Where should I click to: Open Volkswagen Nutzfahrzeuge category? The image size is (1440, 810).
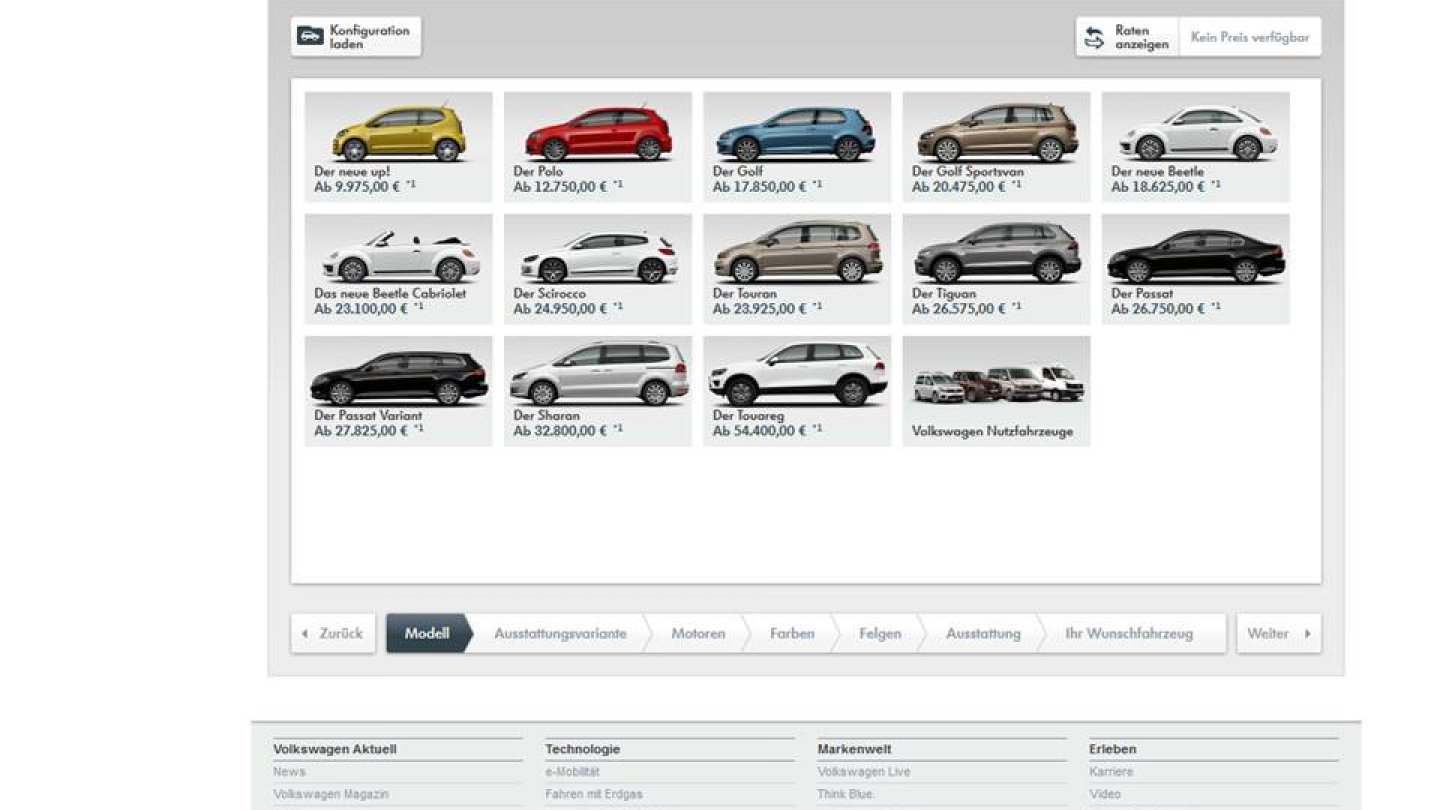(996, 390)
